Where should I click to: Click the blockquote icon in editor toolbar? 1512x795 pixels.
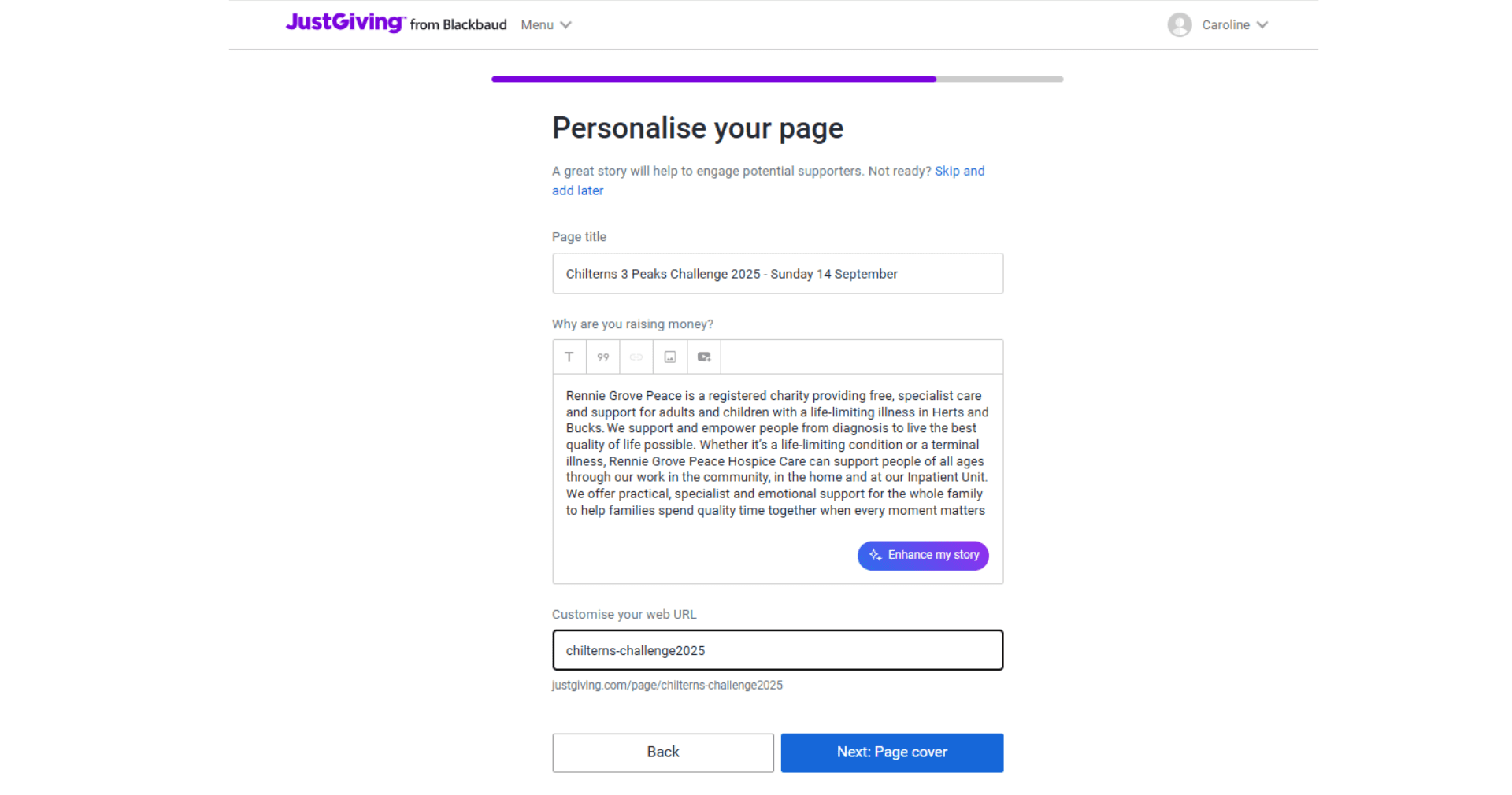pyautogui.click(x=603, y=357)
